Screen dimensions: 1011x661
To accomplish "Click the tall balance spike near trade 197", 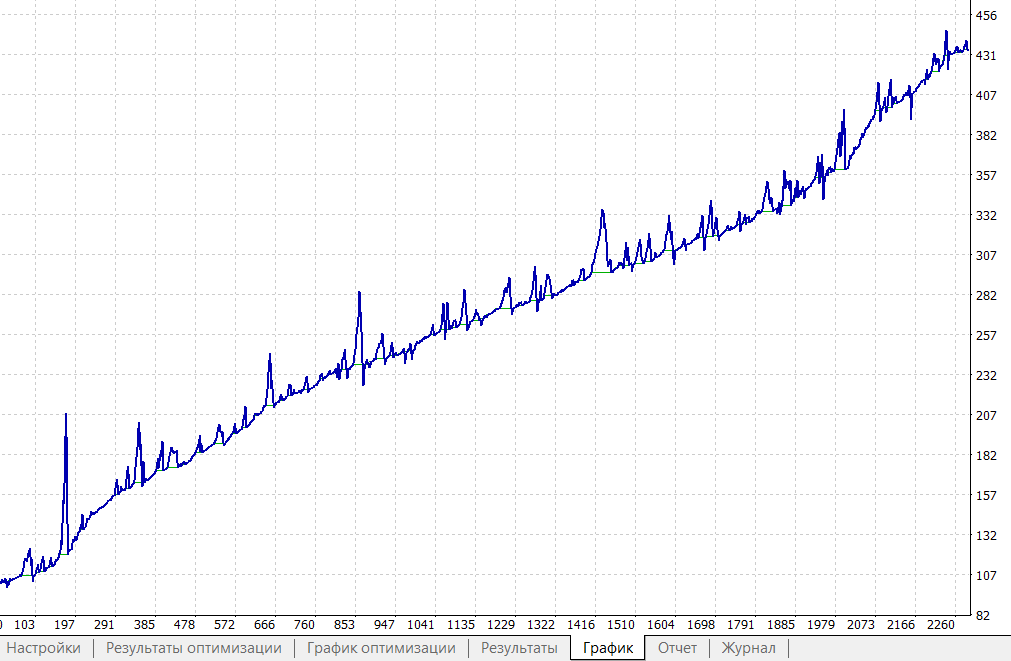I will [x=66, y=414].
